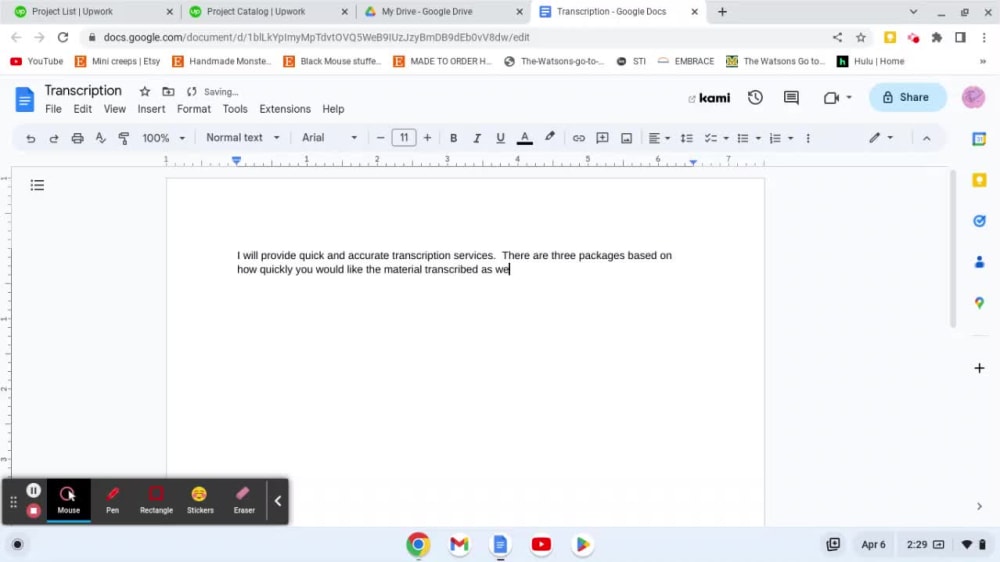Open Google Calendar side panel
The height and width of the screenshot is (562, 1000).
point(979,139)
